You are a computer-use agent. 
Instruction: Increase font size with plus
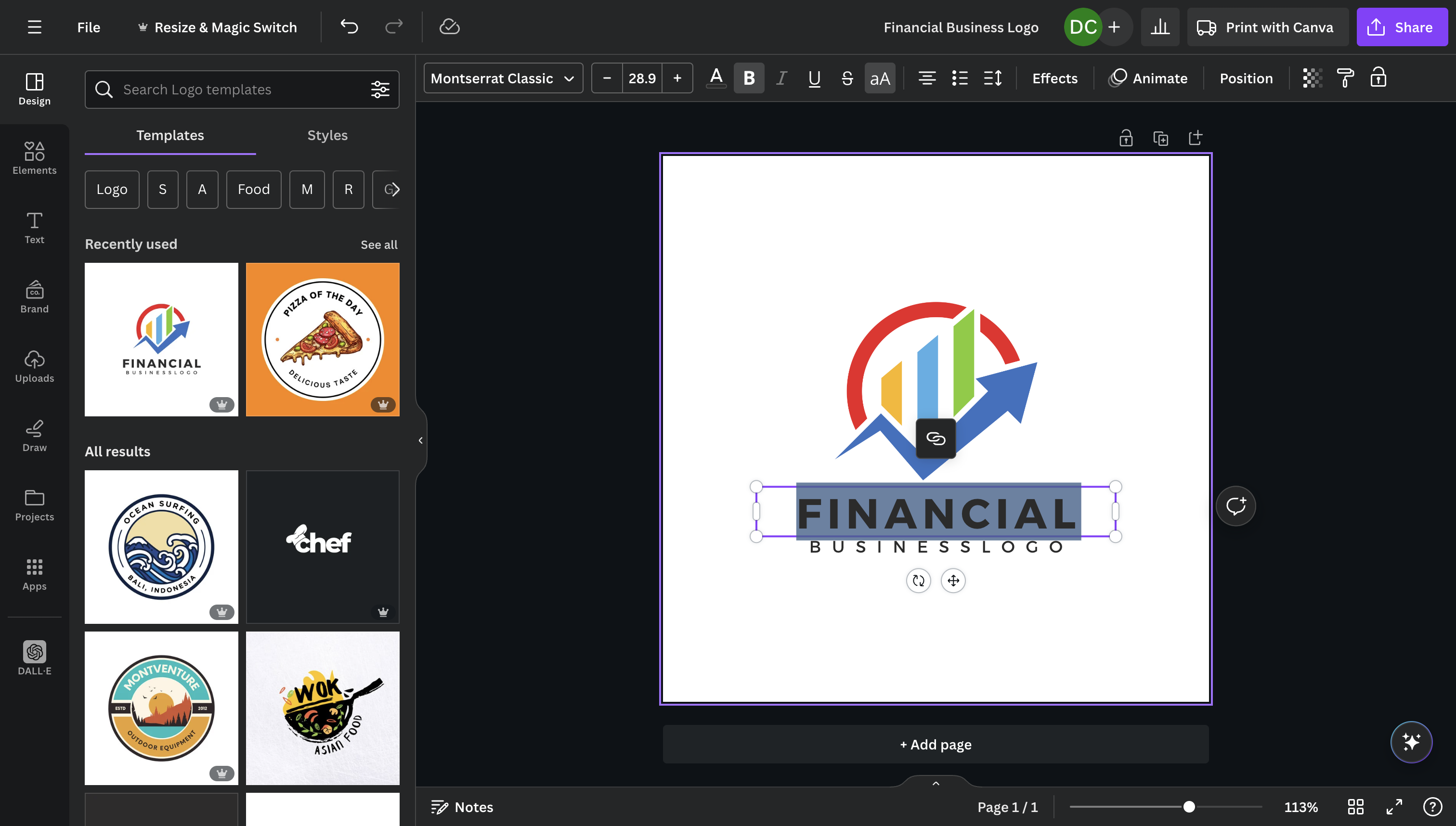pos(677,77)
